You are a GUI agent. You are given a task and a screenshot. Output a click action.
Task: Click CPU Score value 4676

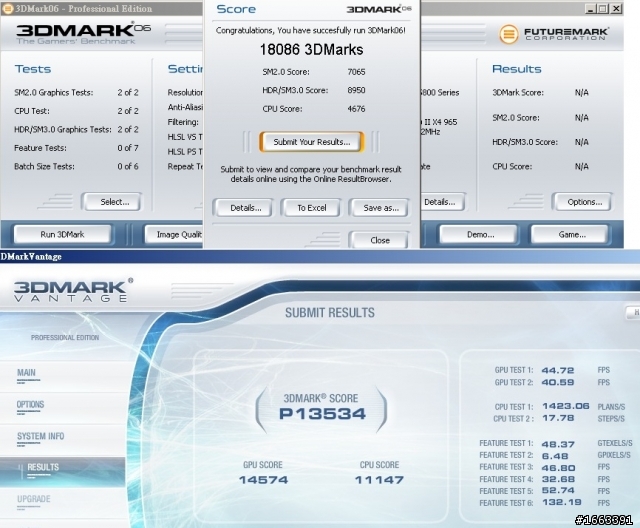click(356, 109)
